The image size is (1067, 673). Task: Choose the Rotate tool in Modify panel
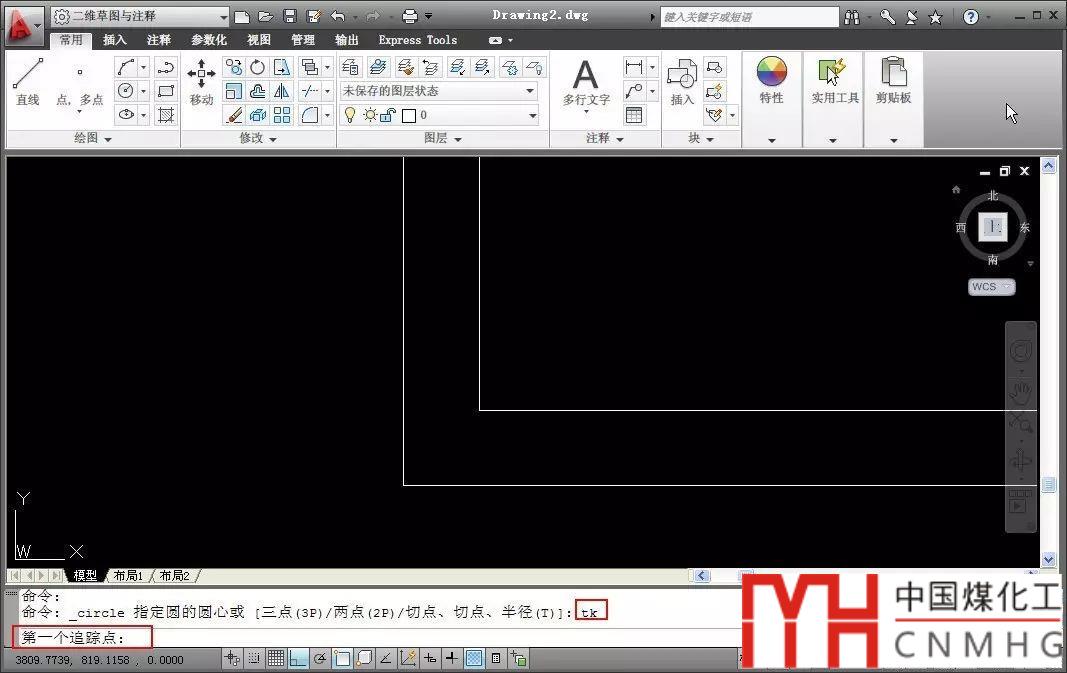click(257, 67)
